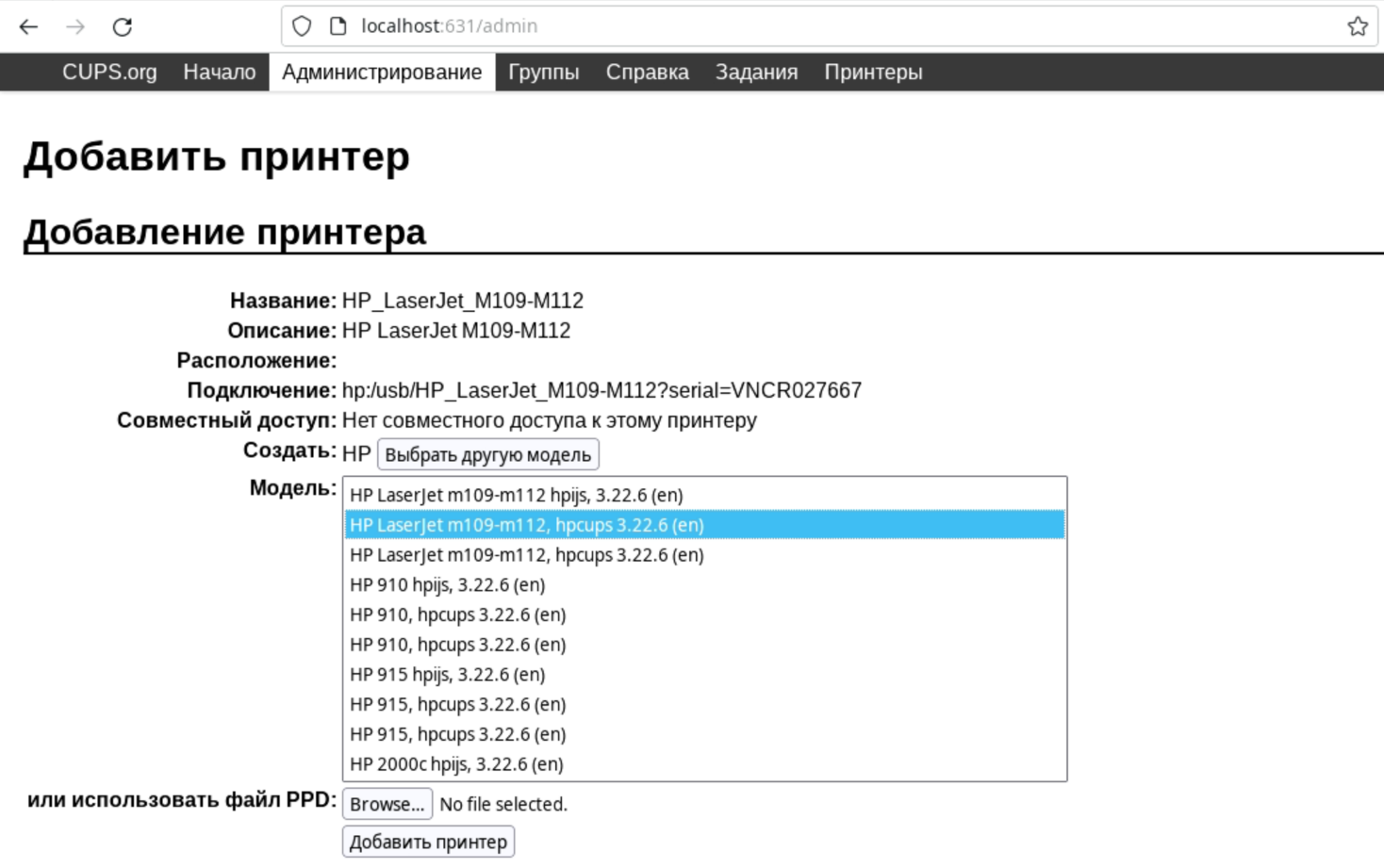This screenshot has width=1384, height=868.
Task: Select HP LaserJet m109-m112 hpijs model
Action: [516, 495]
